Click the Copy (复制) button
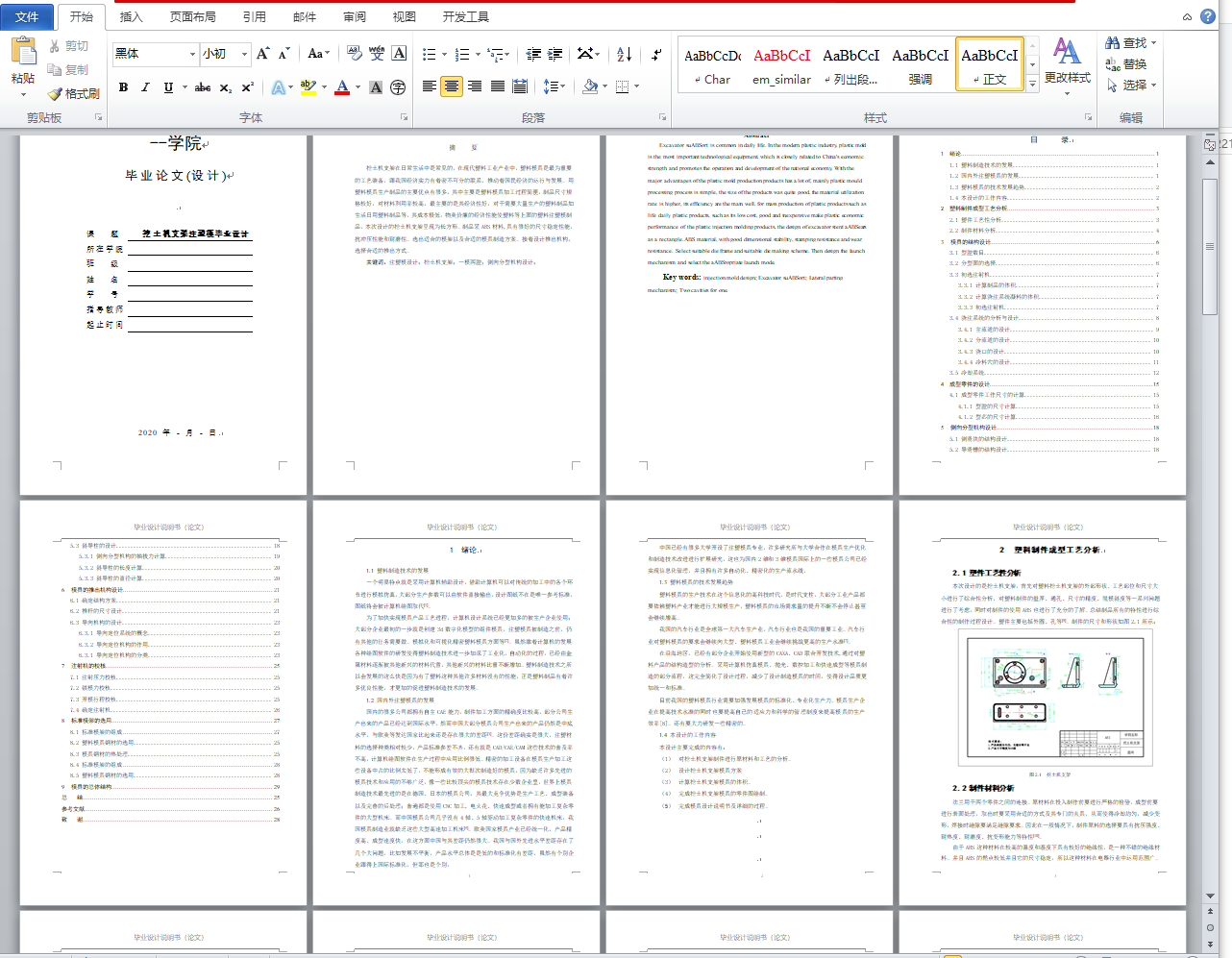 point(67,69)
